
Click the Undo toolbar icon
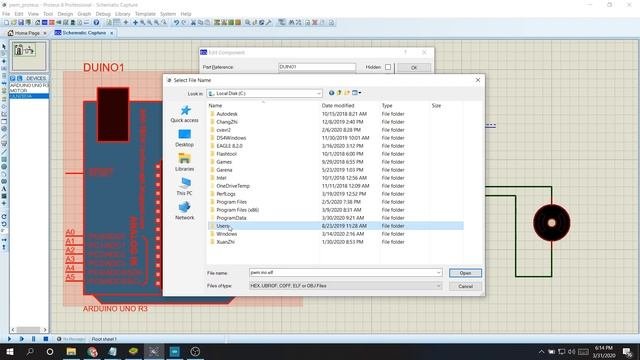(x=176, y=23)
